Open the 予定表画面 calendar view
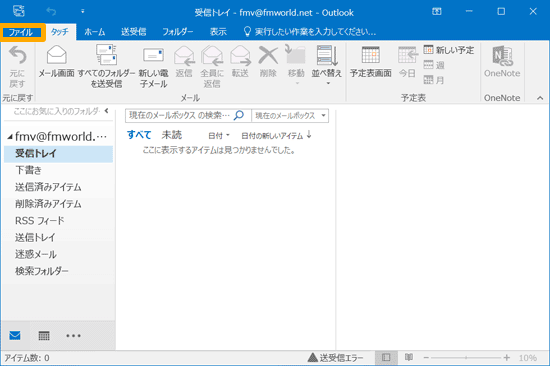The height and width of the screenshot is (366, 550). point(370,61)
